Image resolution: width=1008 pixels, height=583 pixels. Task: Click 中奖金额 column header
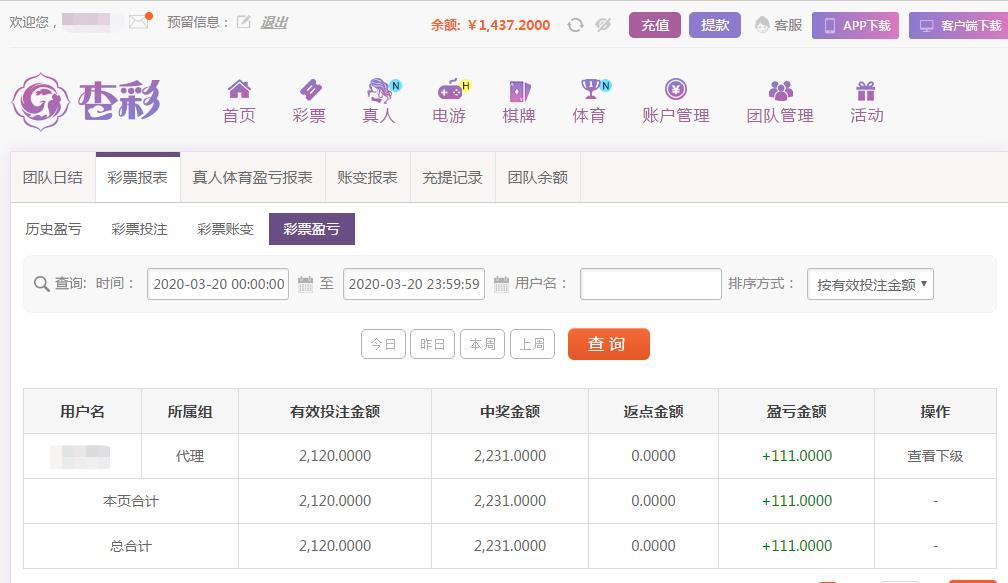point(510,411)
